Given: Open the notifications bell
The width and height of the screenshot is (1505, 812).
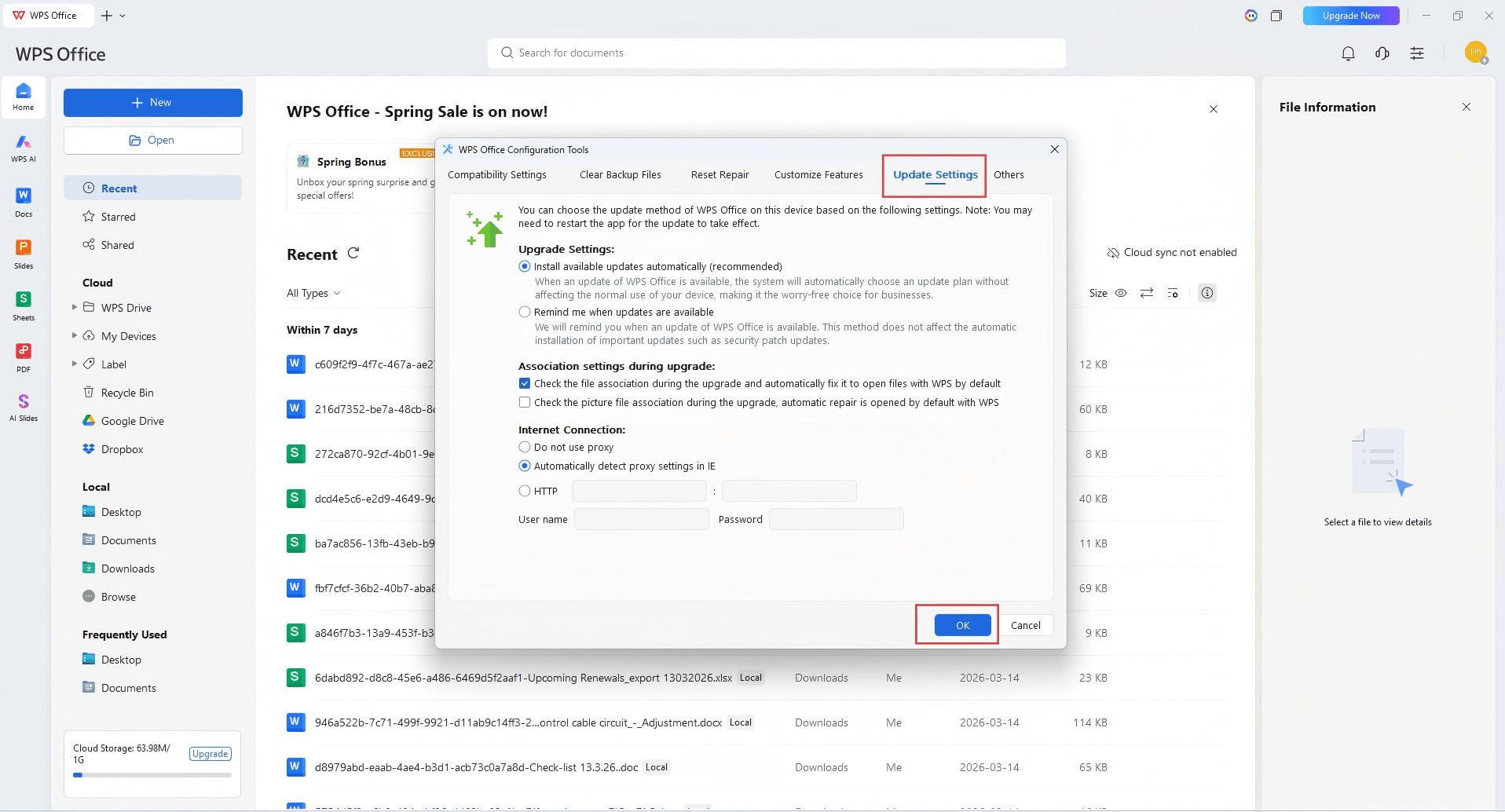Looking at the screenshot, I should pyautogui.click(x=1348, y=53).
